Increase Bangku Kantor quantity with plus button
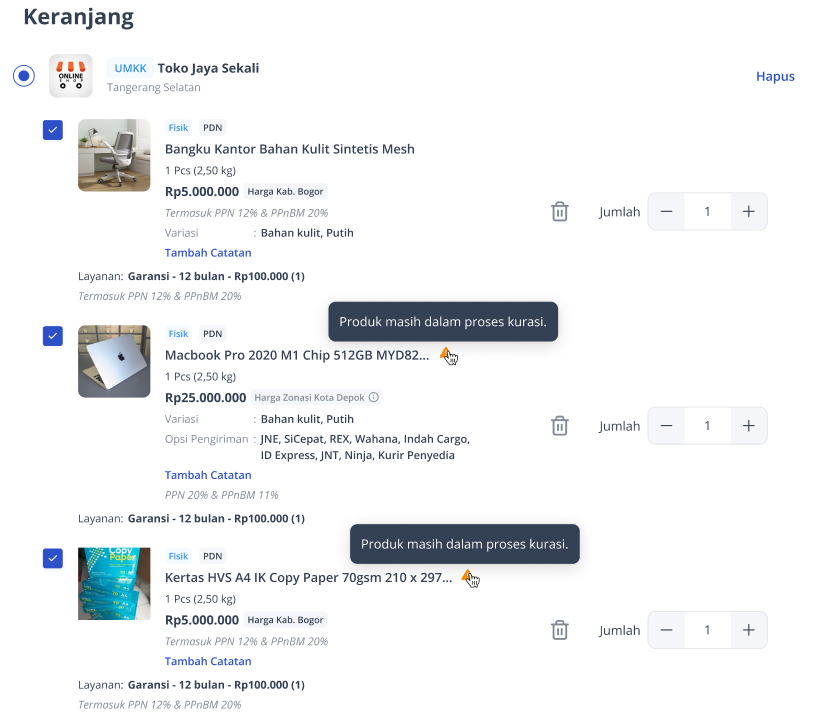Screen dimensions: 814x726 pos(749,211)
